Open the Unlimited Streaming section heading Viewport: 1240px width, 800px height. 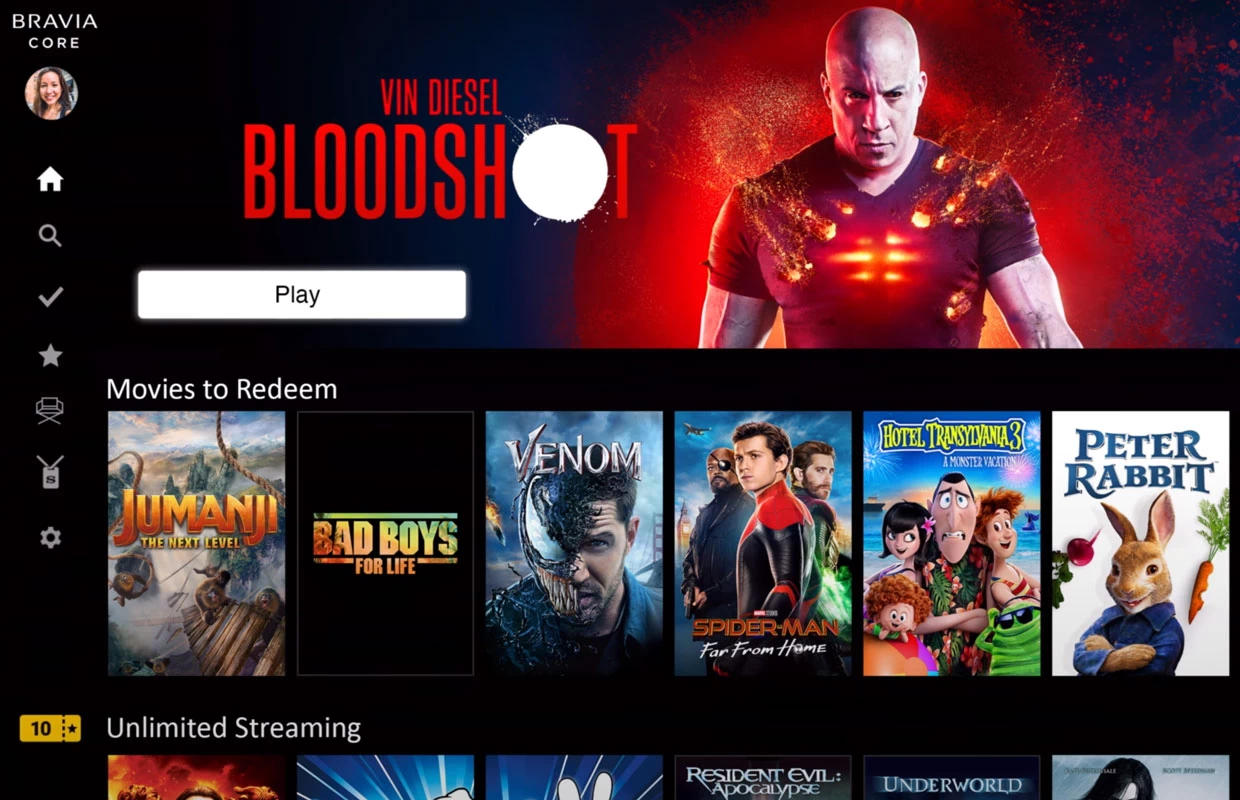tap(234, 728)
